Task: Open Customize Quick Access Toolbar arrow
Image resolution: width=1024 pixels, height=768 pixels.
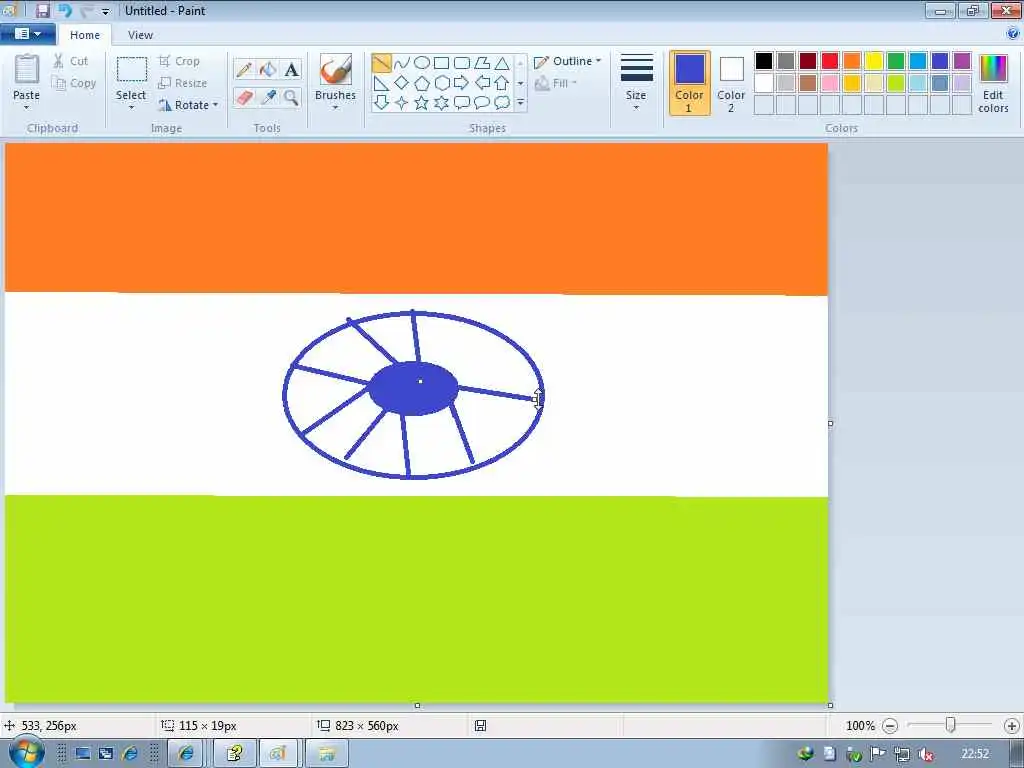Action: click(106, 11)
